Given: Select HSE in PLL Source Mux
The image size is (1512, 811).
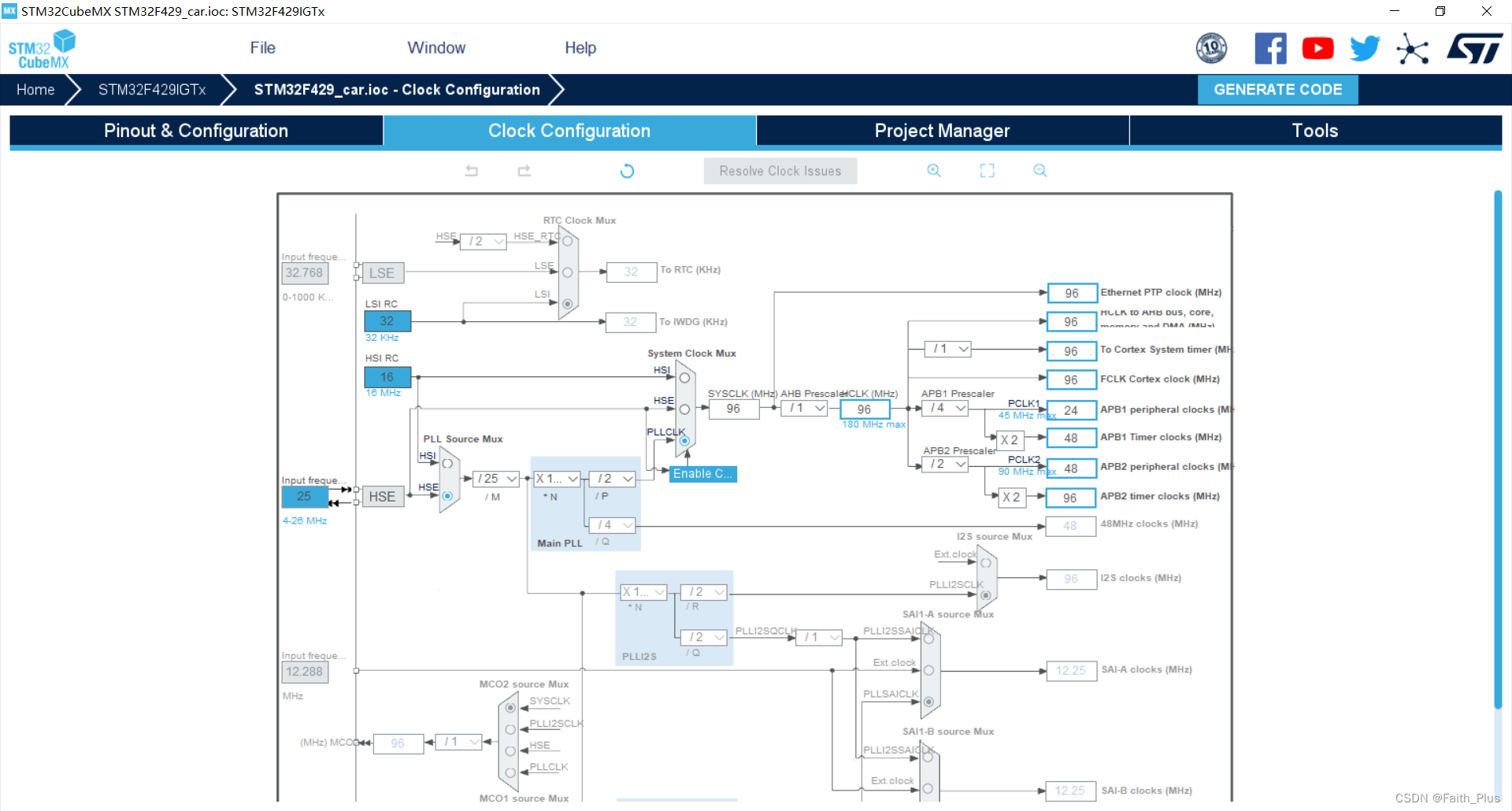Looking at the screenshot, I should coord(447,496).
